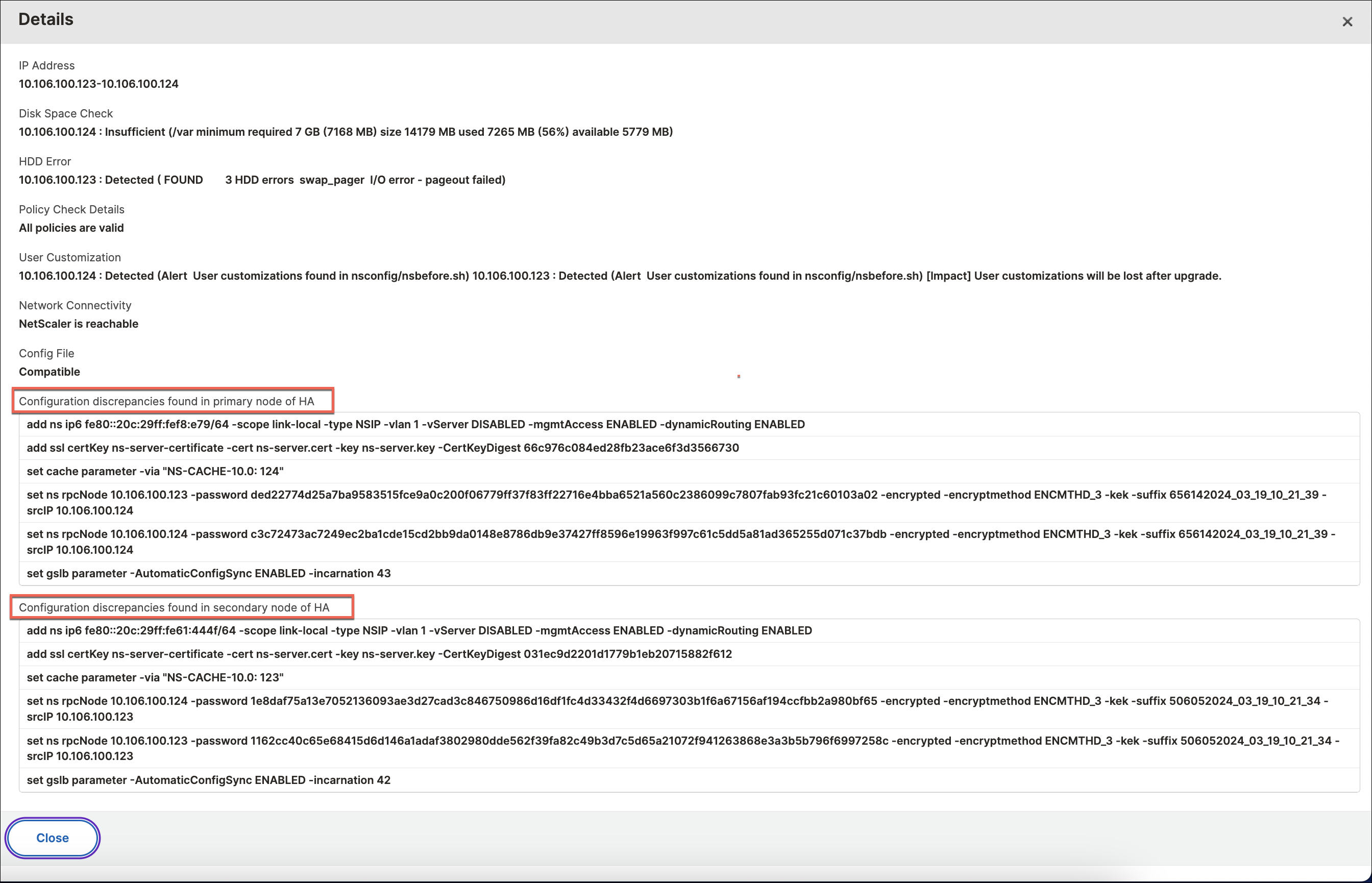Click the Details dialog title
The height and width of the screenshot is (883, 1372).
46,19
